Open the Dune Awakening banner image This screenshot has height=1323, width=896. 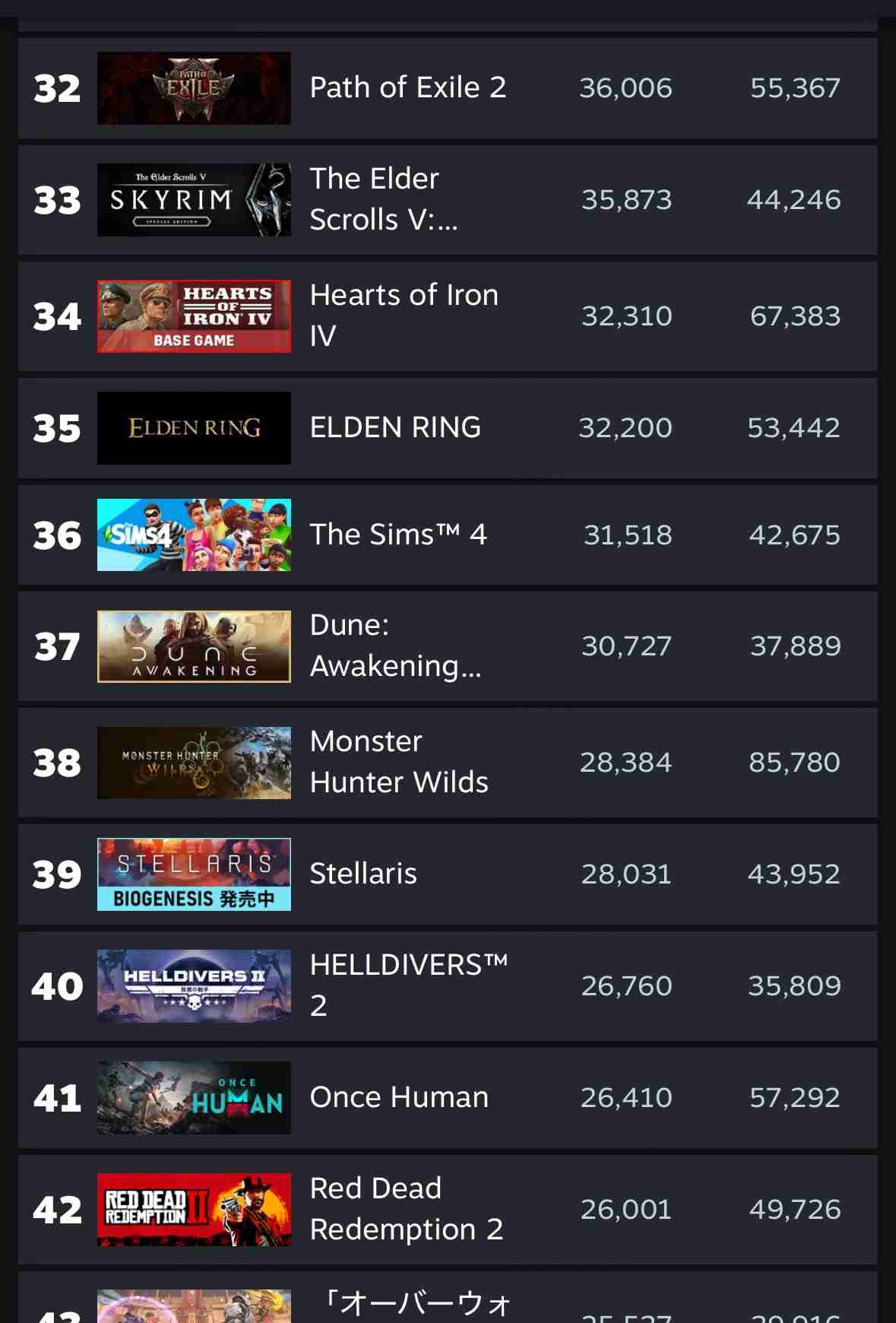[x=194, y=646]
